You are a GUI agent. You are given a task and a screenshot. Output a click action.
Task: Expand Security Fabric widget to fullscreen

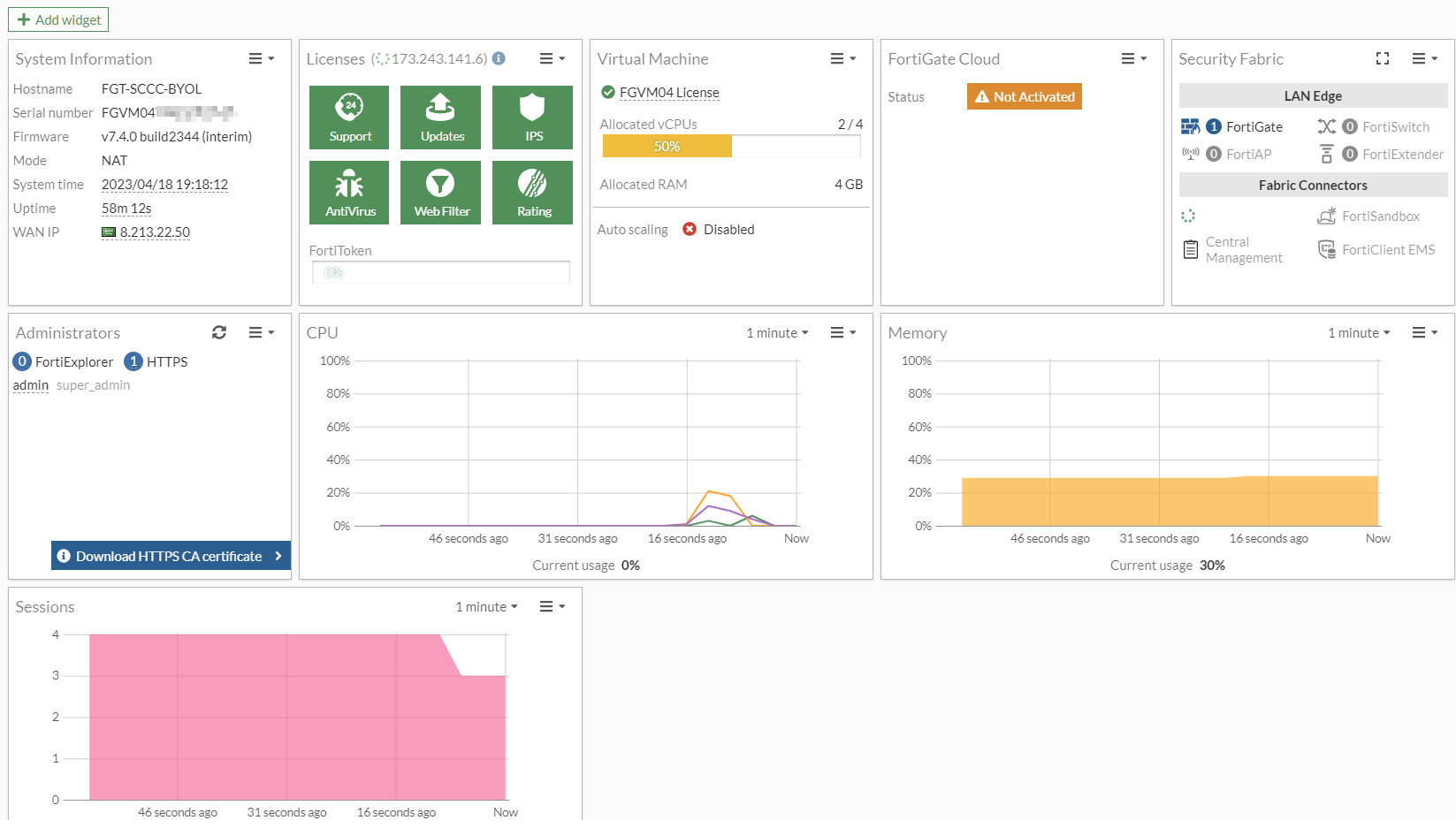(1383, 58)
